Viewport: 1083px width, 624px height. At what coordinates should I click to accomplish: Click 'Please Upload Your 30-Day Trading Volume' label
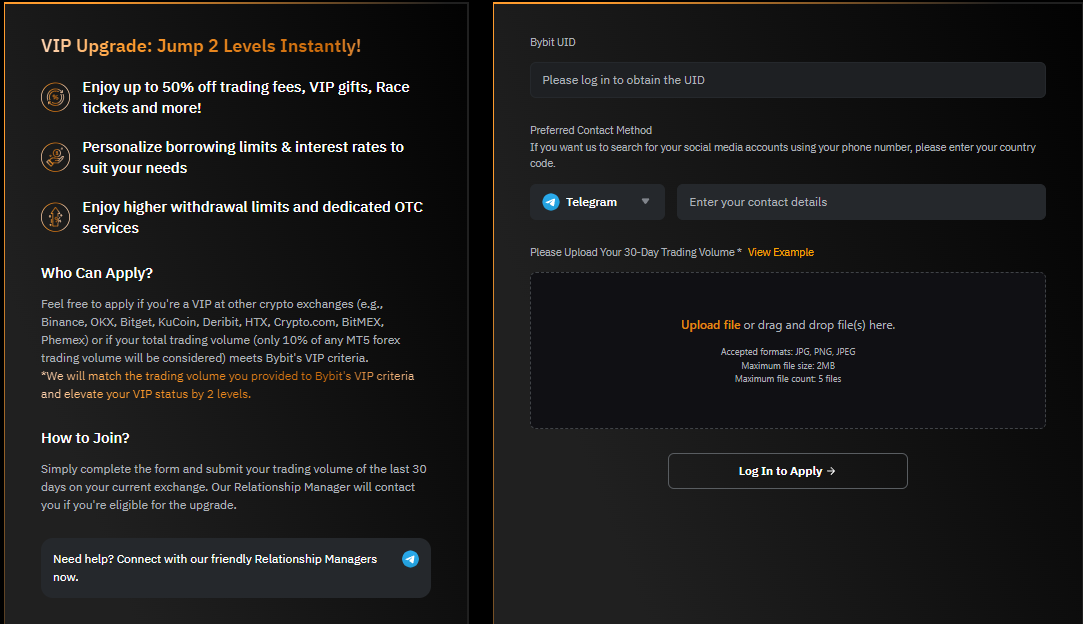635,252
